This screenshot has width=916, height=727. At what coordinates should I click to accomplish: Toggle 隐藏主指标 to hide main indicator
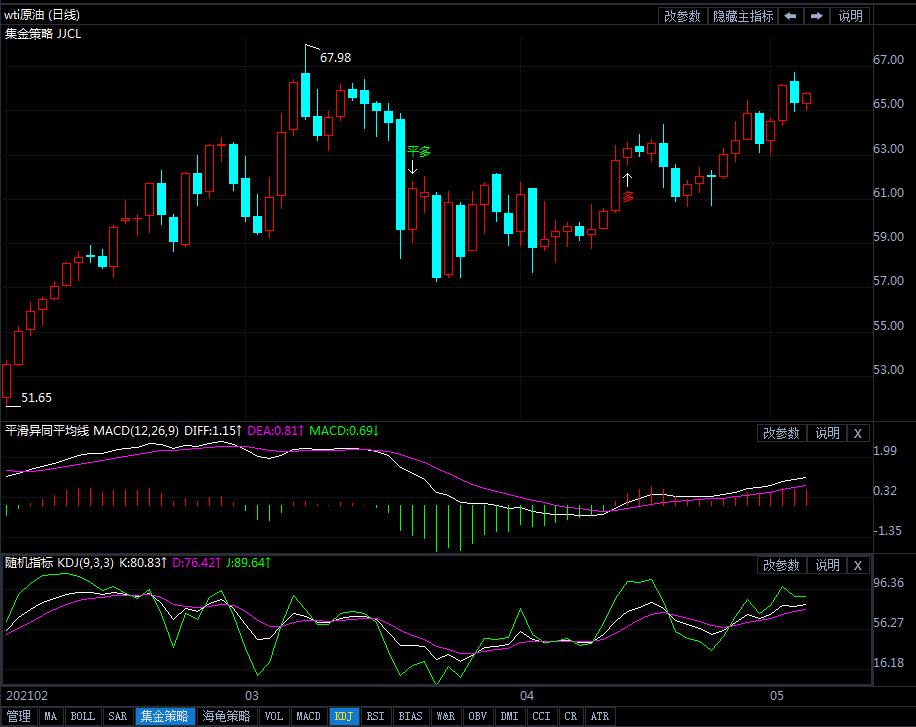742,16
